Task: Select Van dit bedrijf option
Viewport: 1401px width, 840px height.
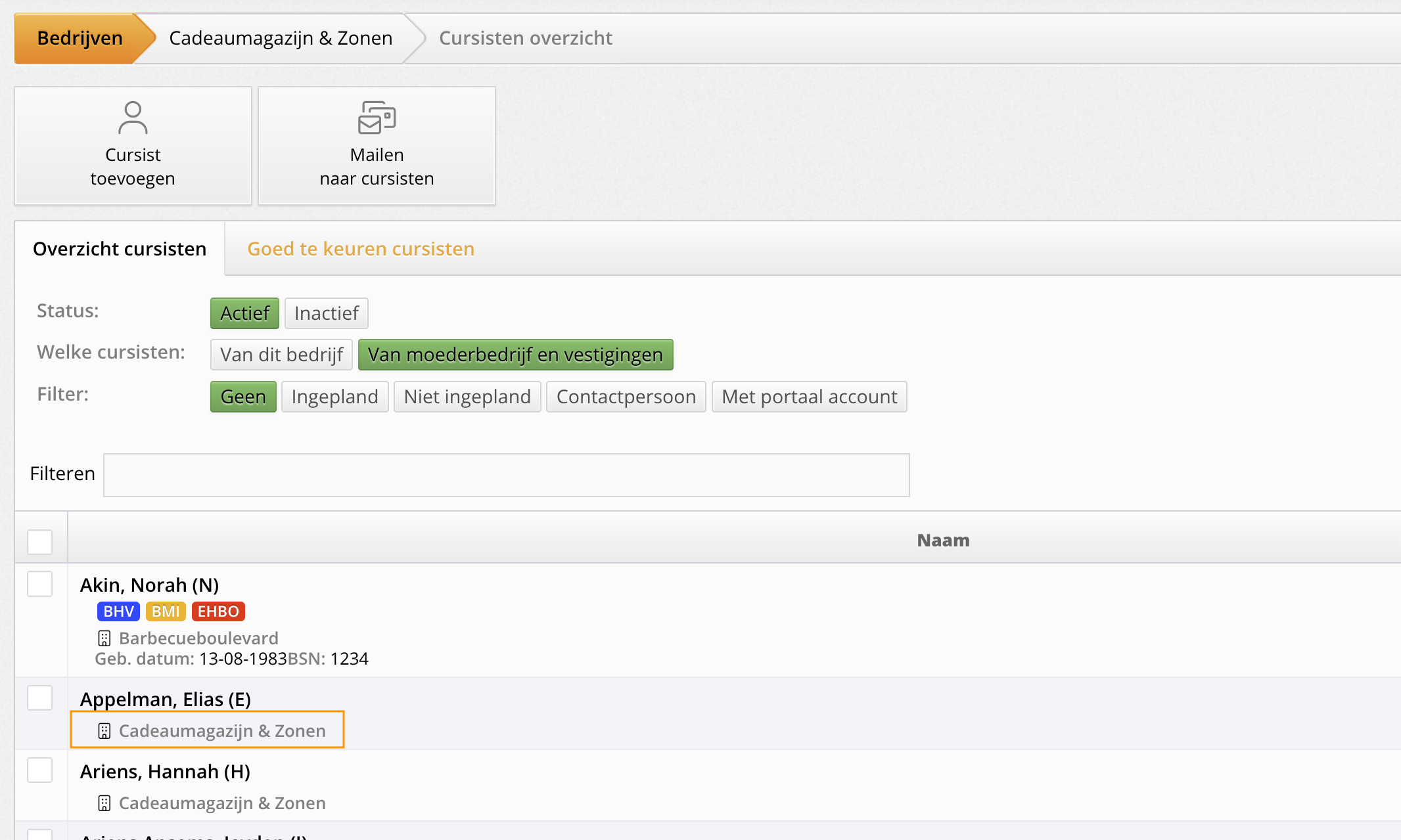Action: 281,355
